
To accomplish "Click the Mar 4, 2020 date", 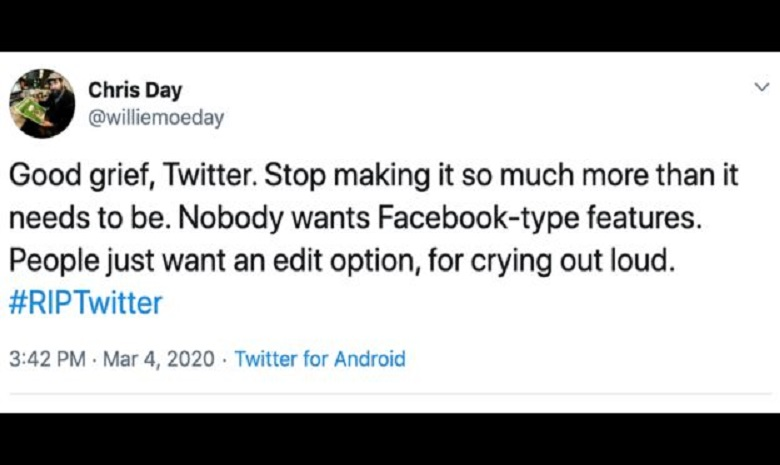I will tap(158, 359).
